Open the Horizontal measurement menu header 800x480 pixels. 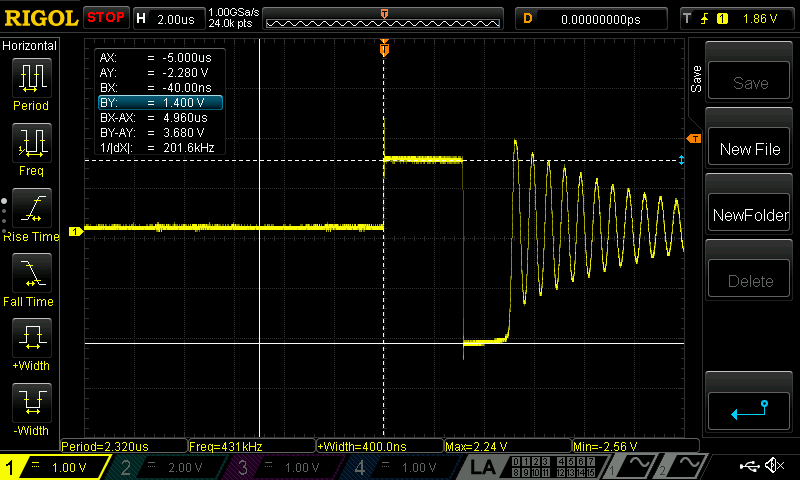pyautogui.click(x=30, y=46)
